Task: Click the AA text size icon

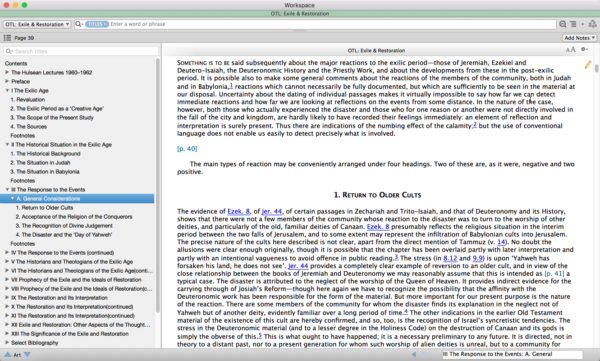Action: tap(570, 50)
